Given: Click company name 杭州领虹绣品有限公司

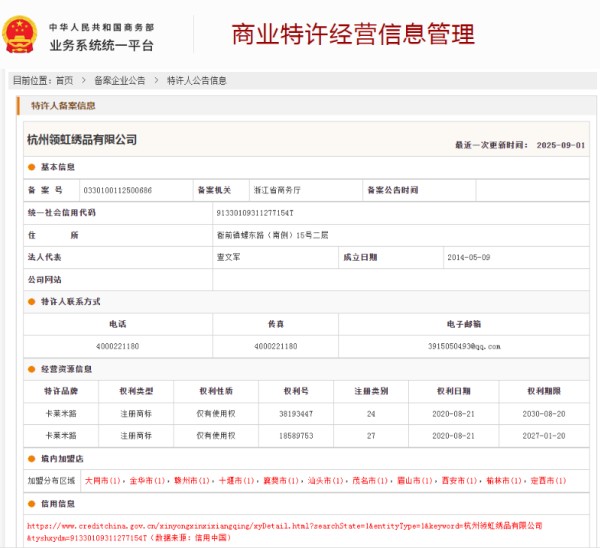Looking at the screenshot, I should tap(82, 140).
